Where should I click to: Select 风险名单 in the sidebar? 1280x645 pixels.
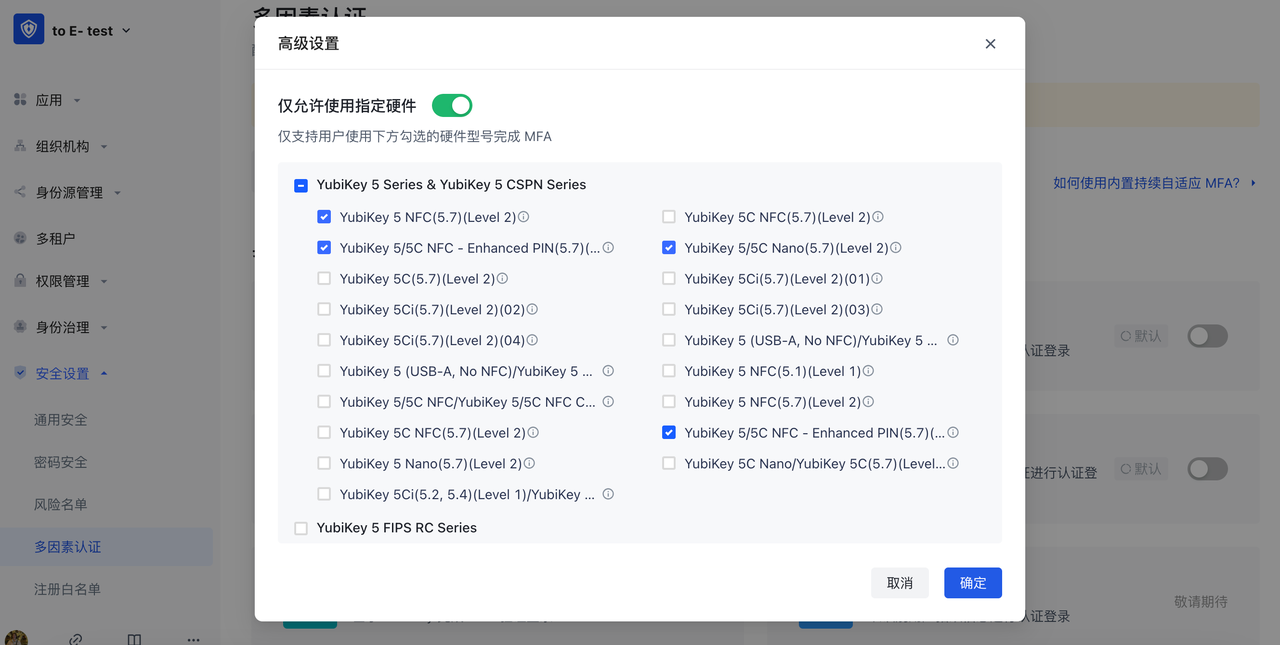tap(61, 505)
